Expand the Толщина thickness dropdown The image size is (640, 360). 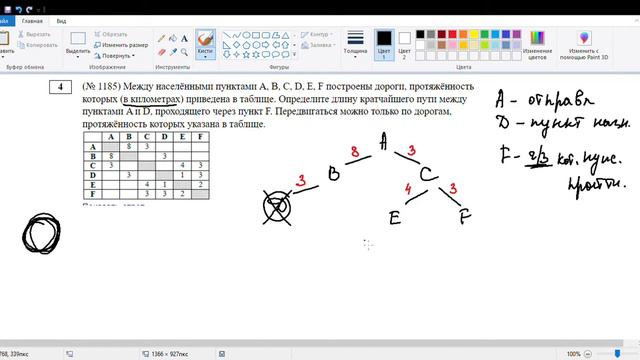[355, 45]
